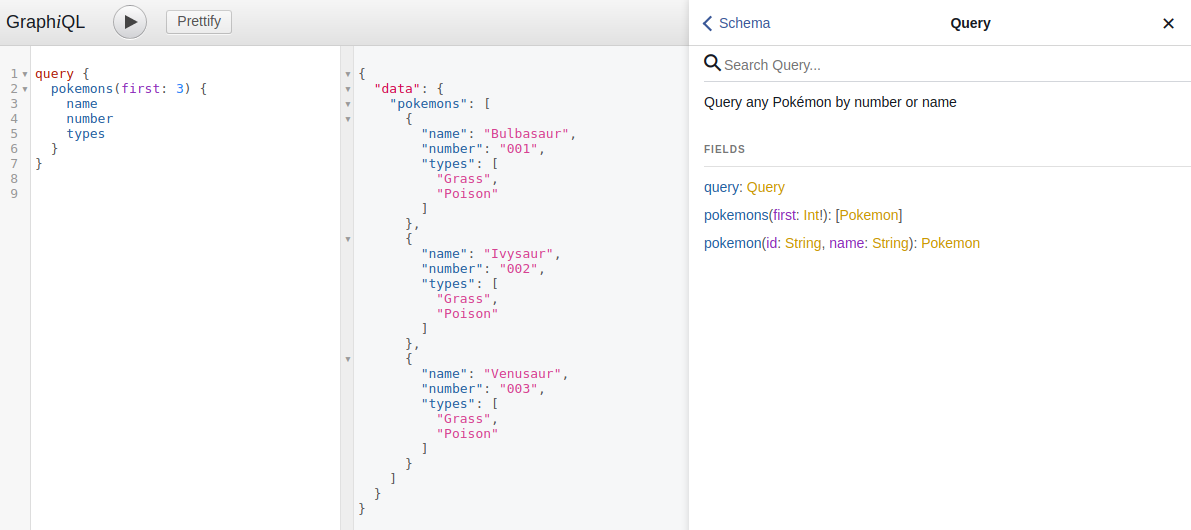1191x530 pixels.
Task: Click the "001" number value
Action: pyautogui.click(x=519, y=149)
